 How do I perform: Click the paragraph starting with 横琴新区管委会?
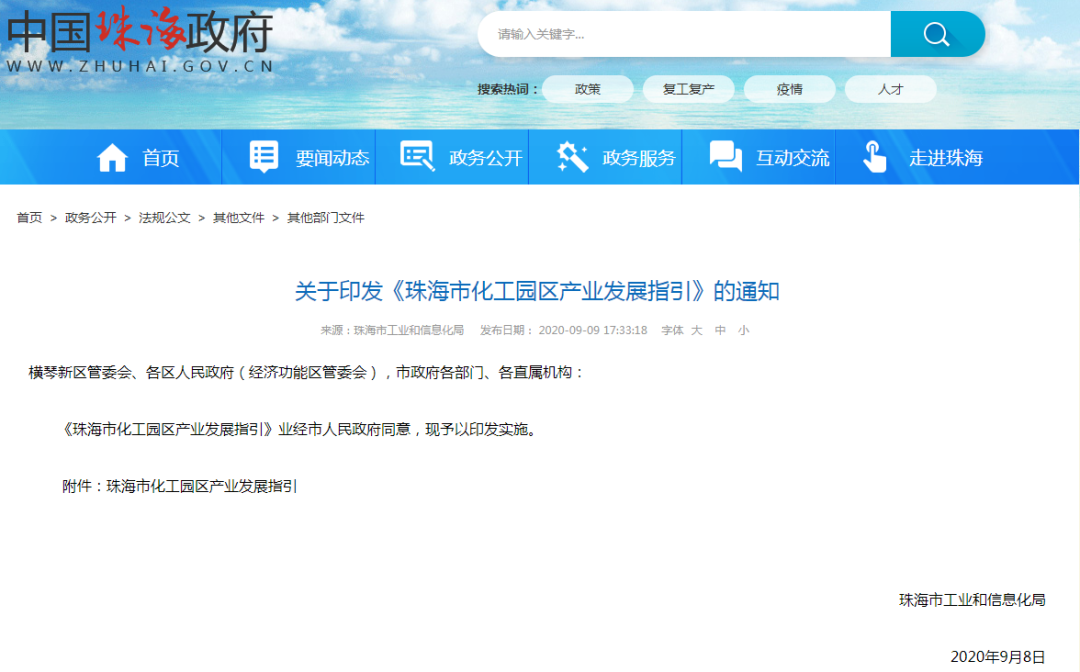coord(307,372)
